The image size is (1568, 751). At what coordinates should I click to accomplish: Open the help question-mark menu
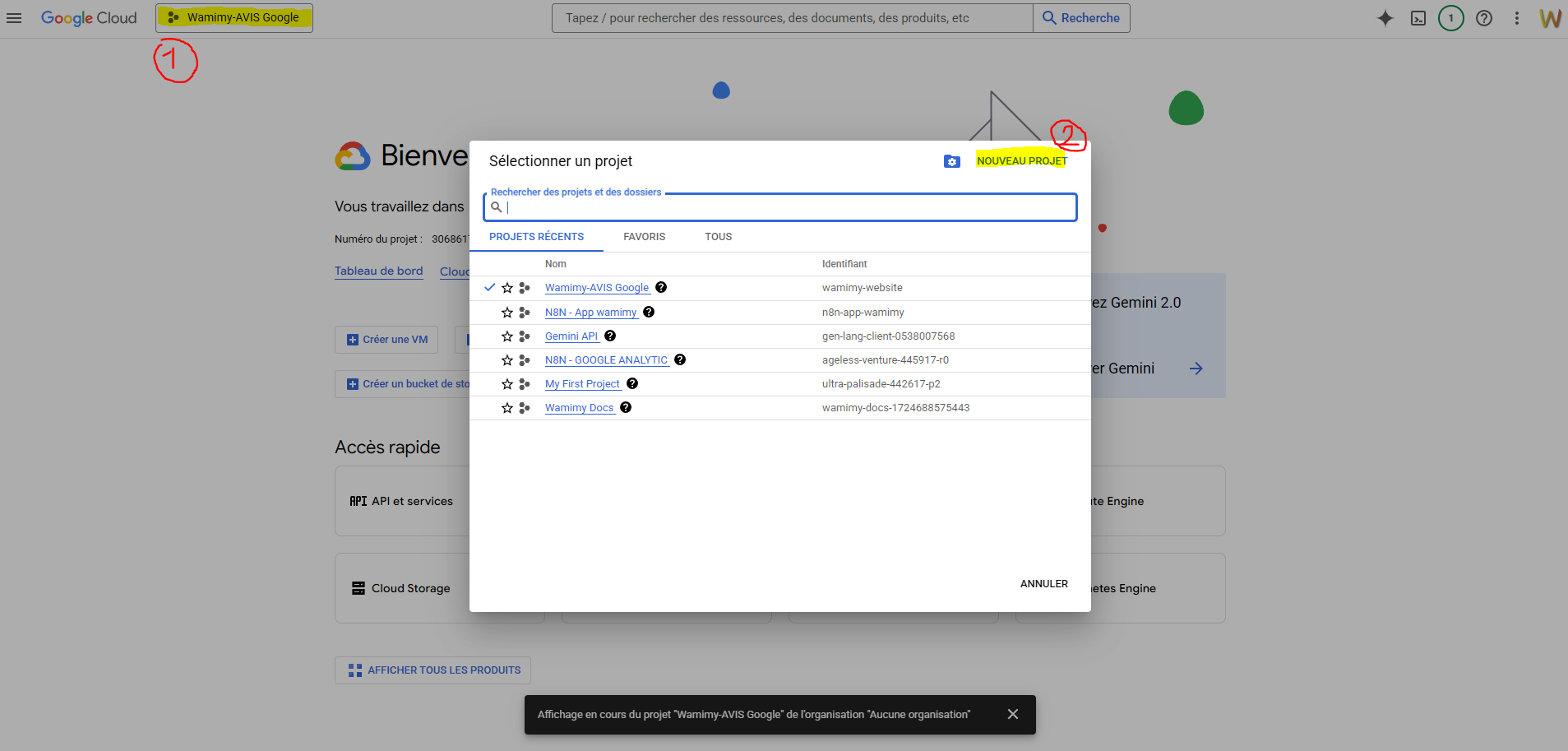point(1484,18)
